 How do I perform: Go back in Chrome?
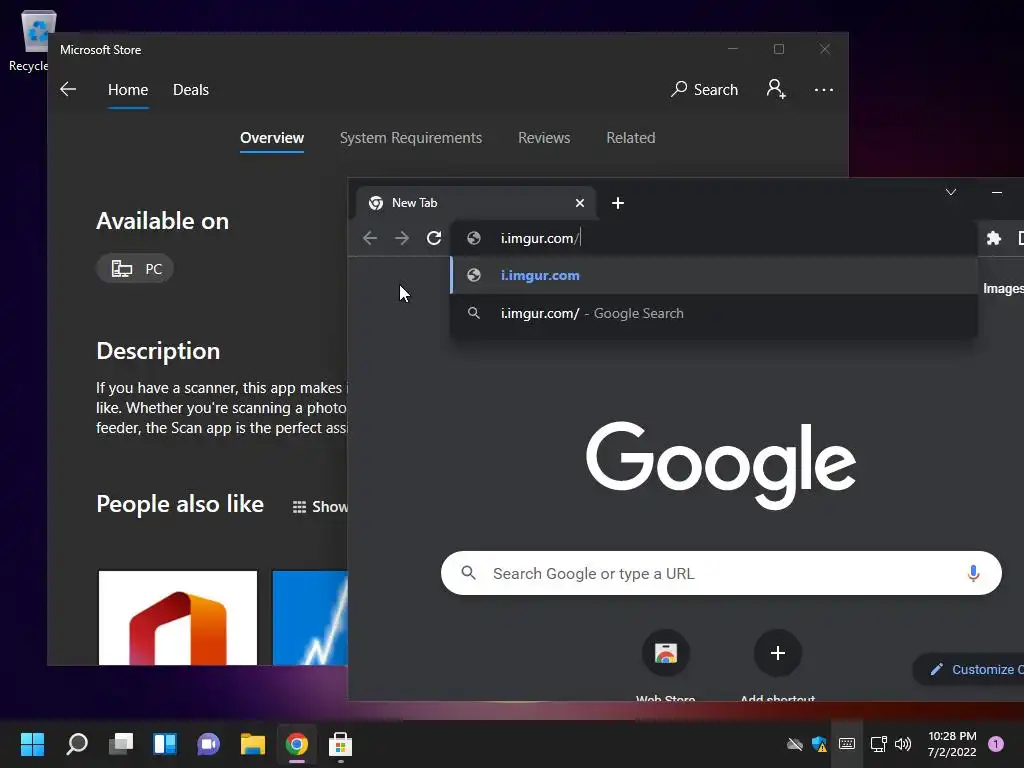click(x=370, y=238)
